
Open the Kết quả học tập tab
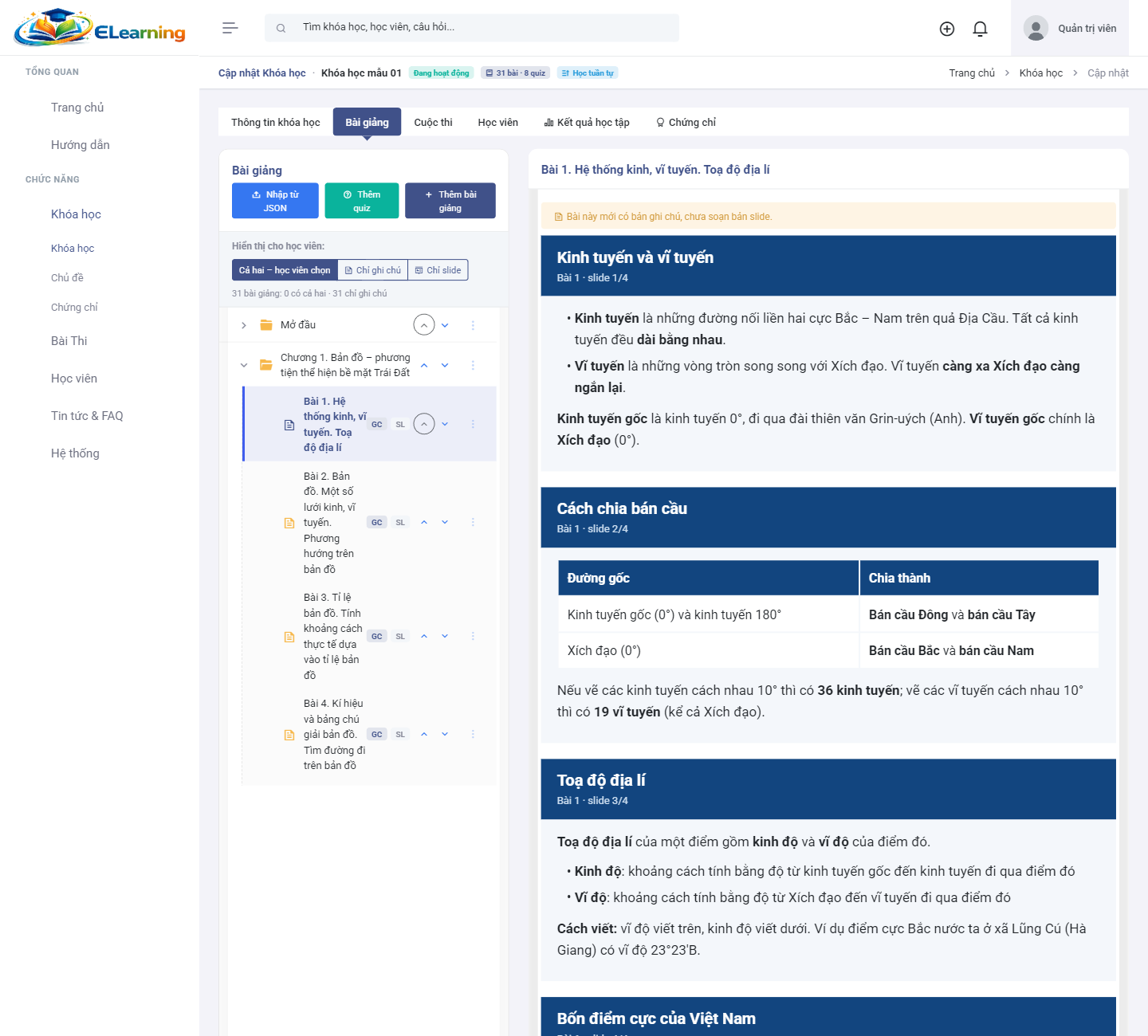587,122
